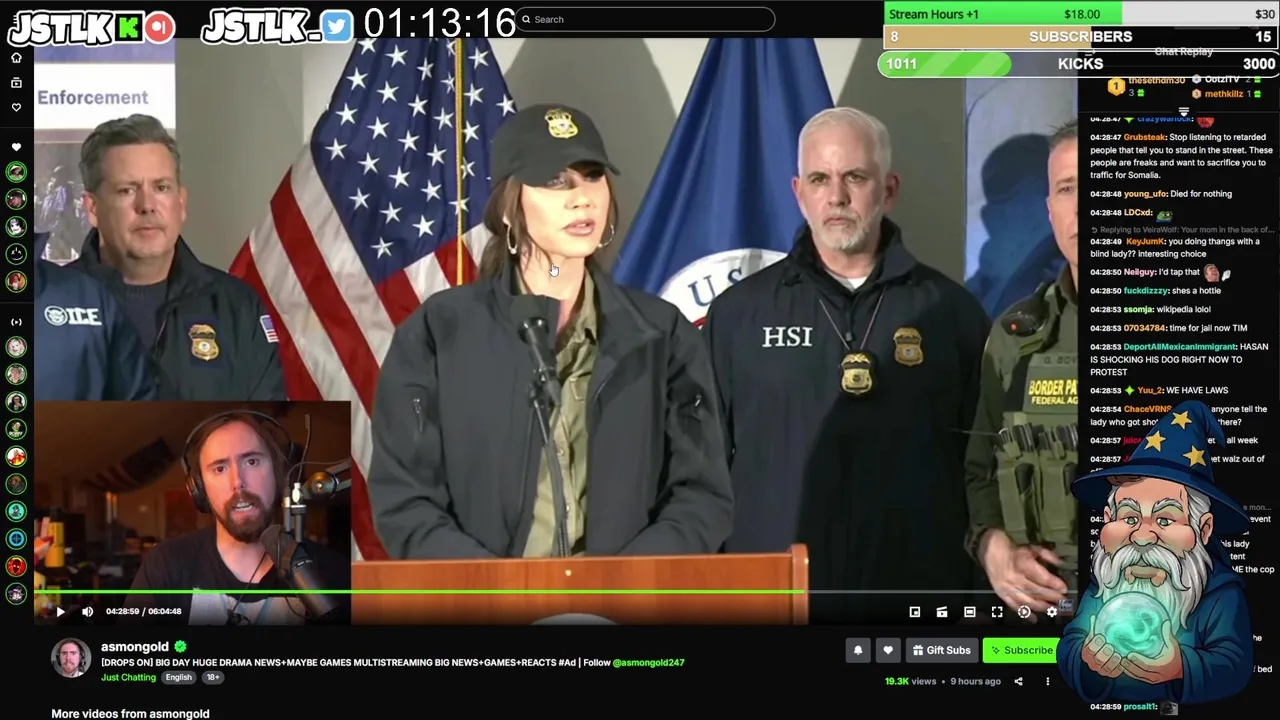
Task: Open the @asmongold247 link in title
Action: 648,662
